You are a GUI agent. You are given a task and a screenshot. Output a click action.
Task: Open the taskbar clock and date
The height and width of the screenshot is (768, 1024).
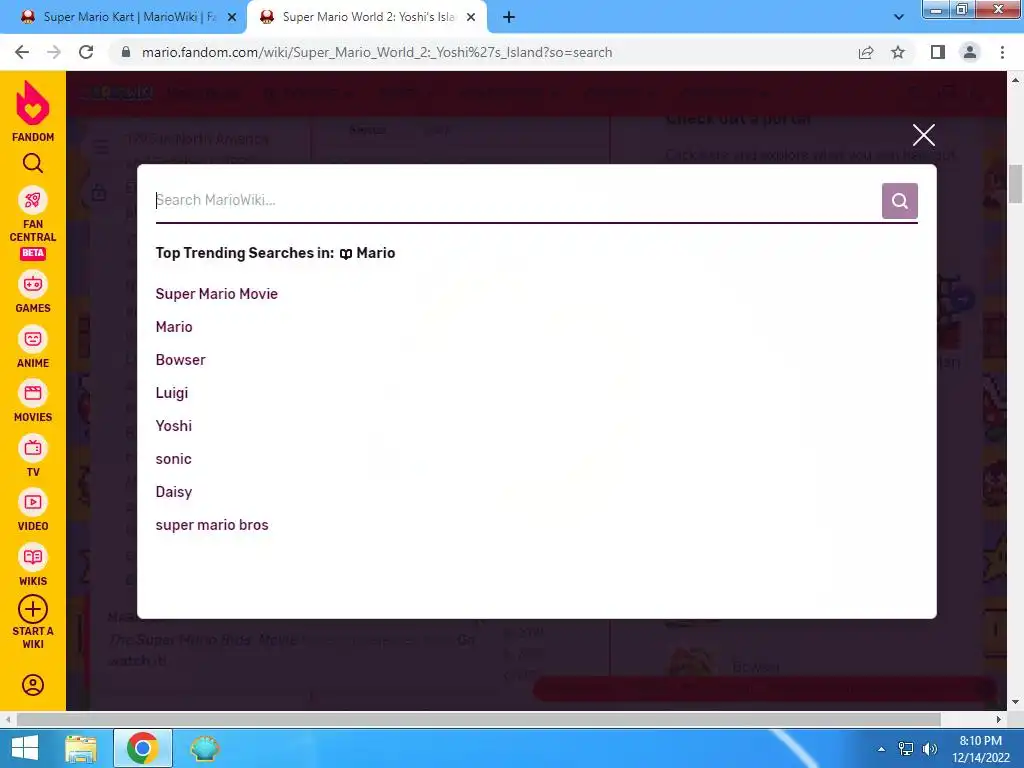click(980, 749)
